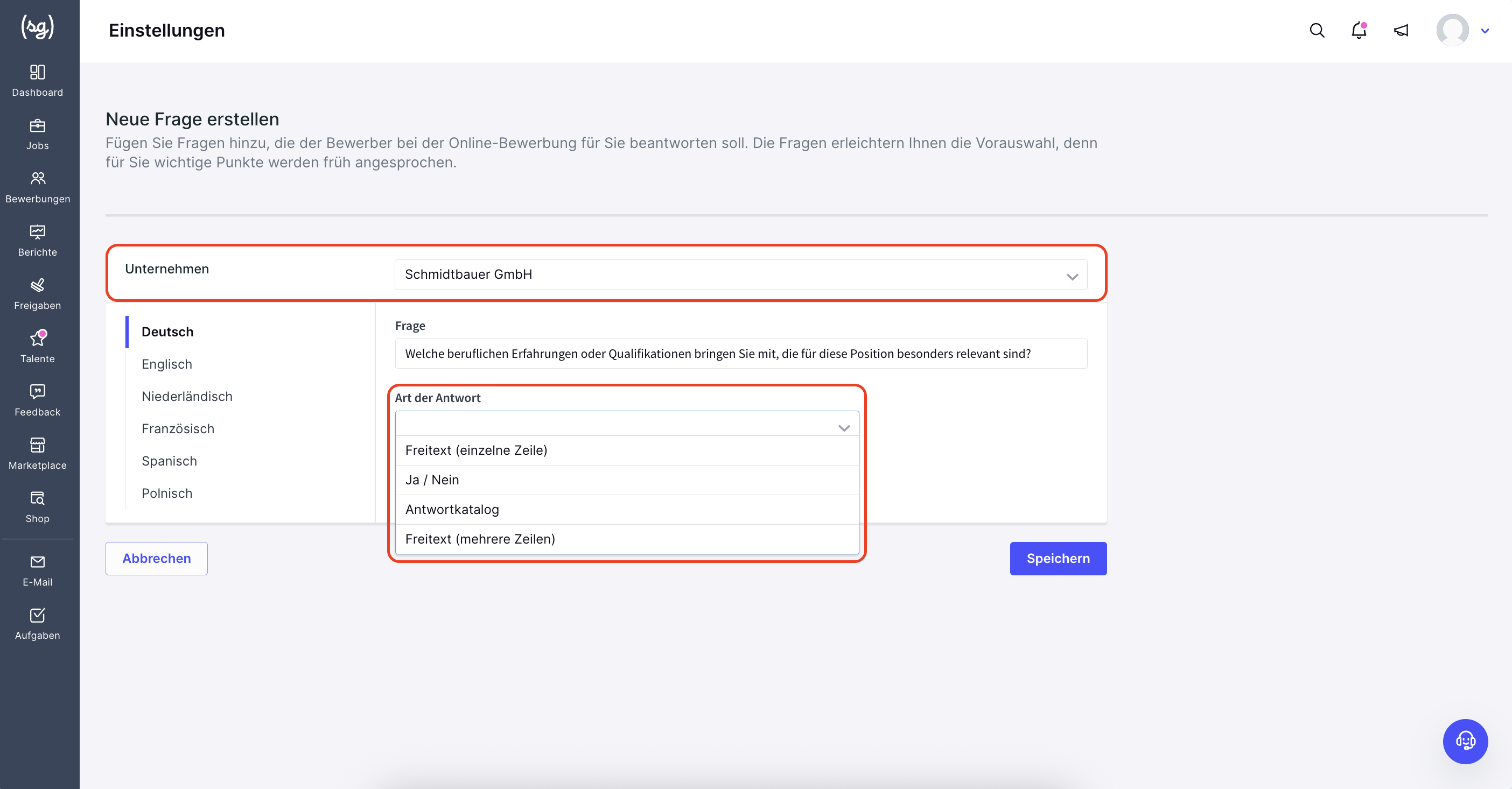Open the Freigaben sidebar icon
Viewport: 1512px width, 789px height.
[x=38, y=285]
